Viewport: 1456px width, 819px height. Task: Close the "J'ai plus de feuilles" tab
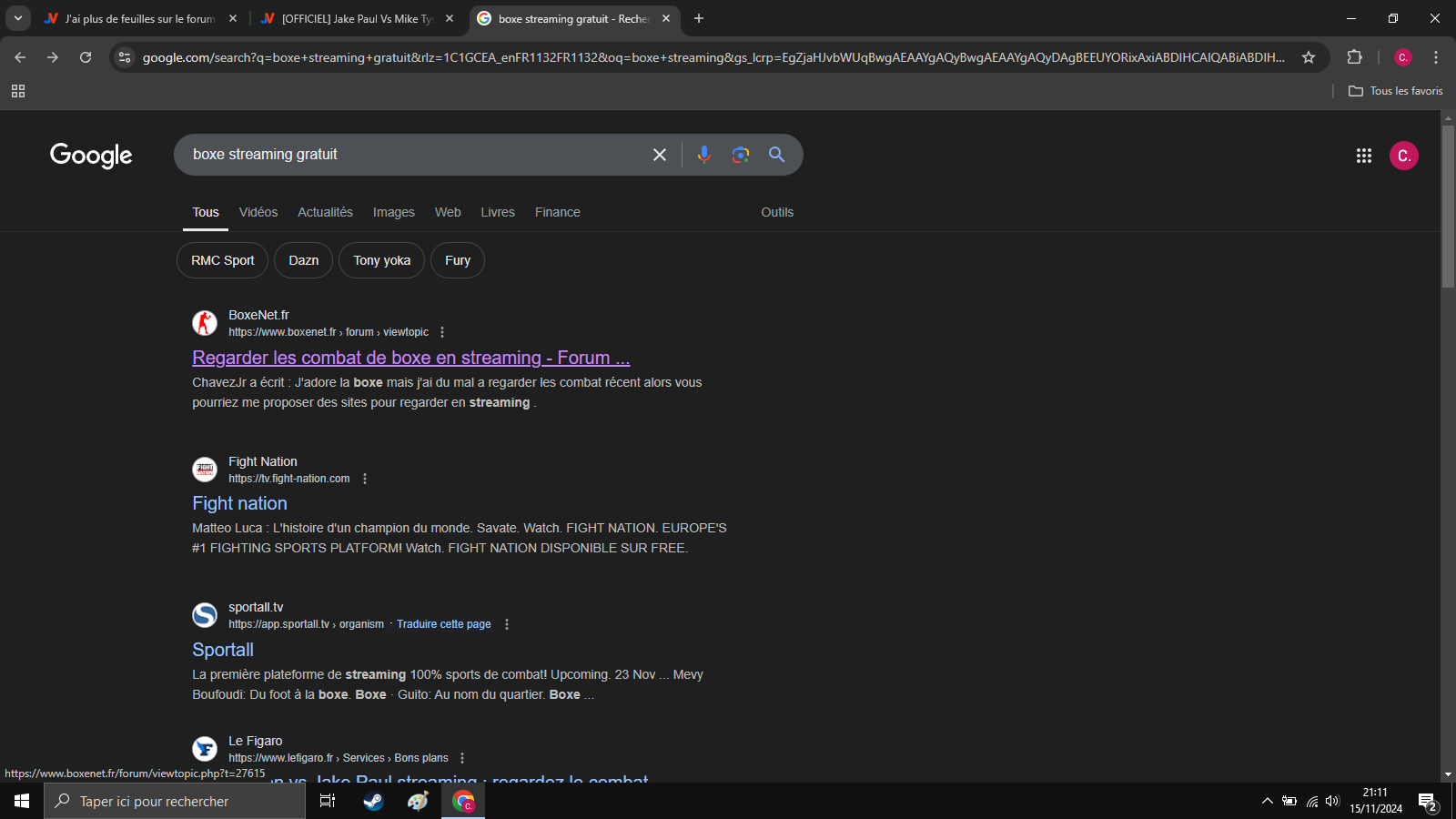[233, 18]
